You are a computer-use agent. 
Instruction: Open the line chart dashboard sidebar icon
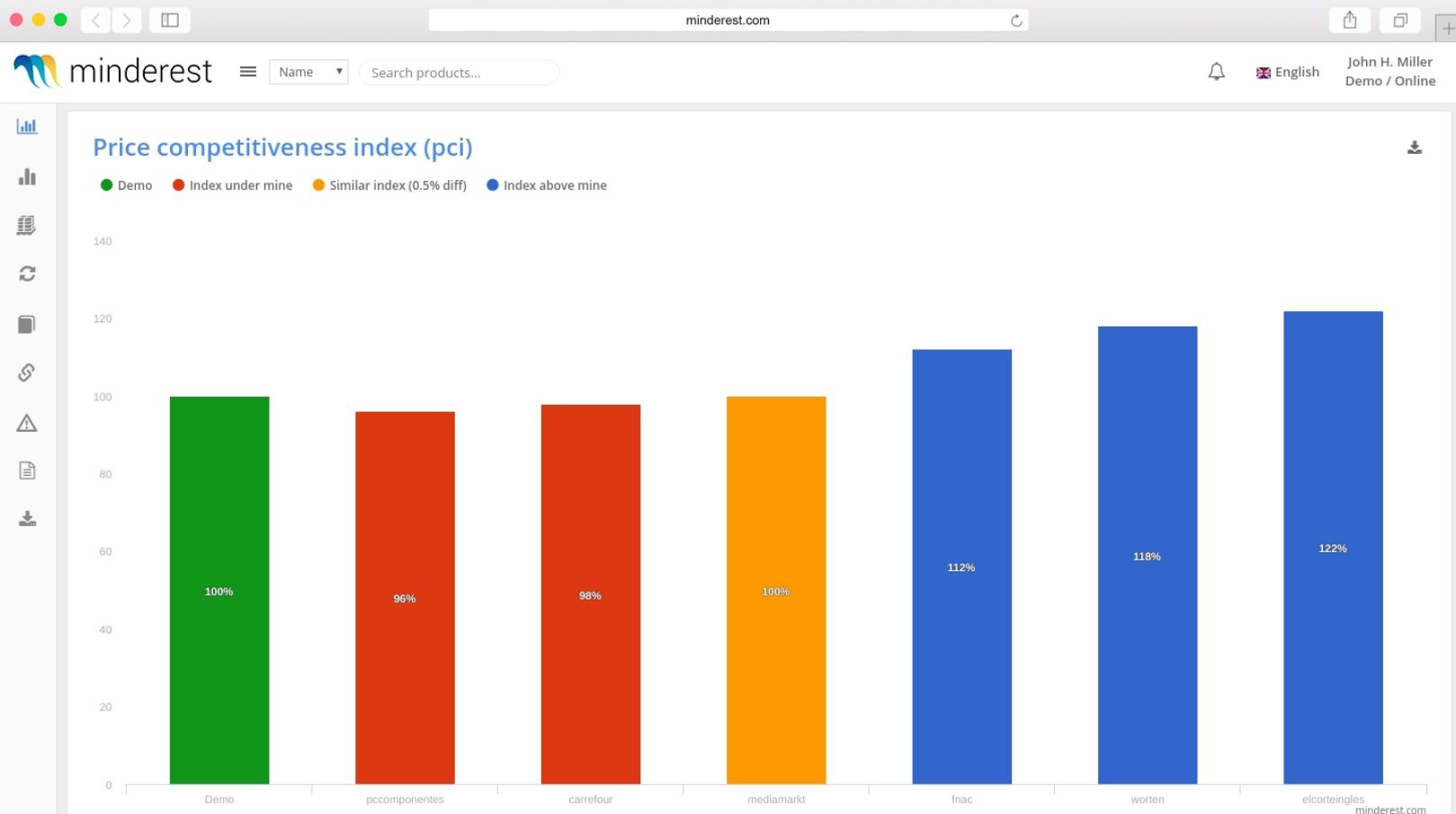coord(27,126)
